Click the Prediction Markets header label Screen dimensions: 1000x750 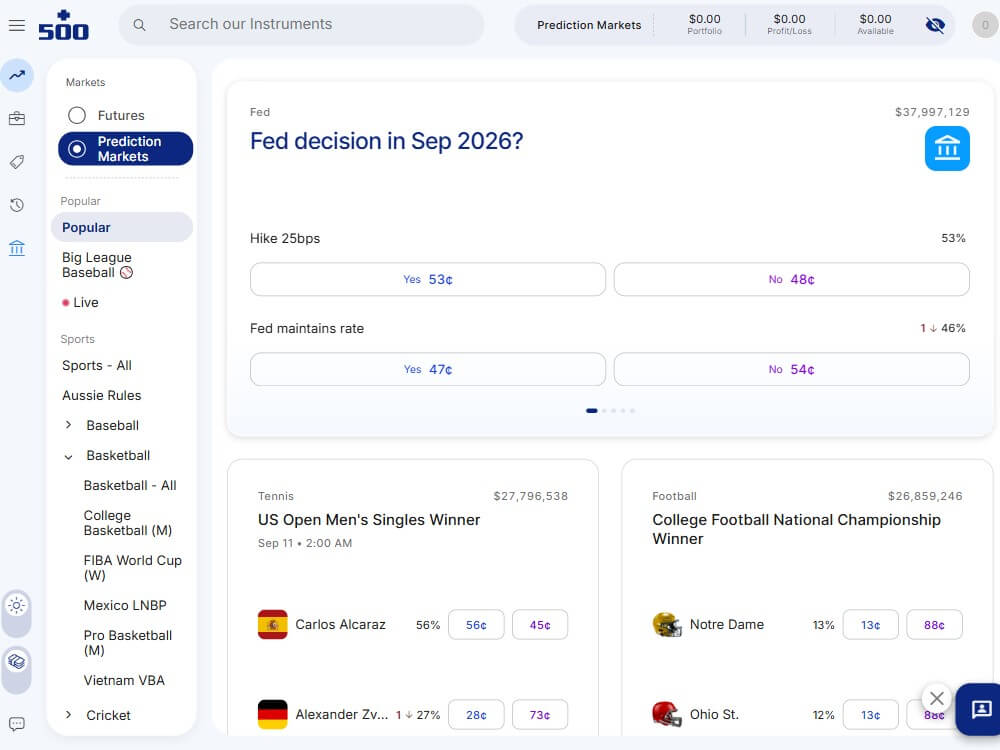click(x=589, y=25)
